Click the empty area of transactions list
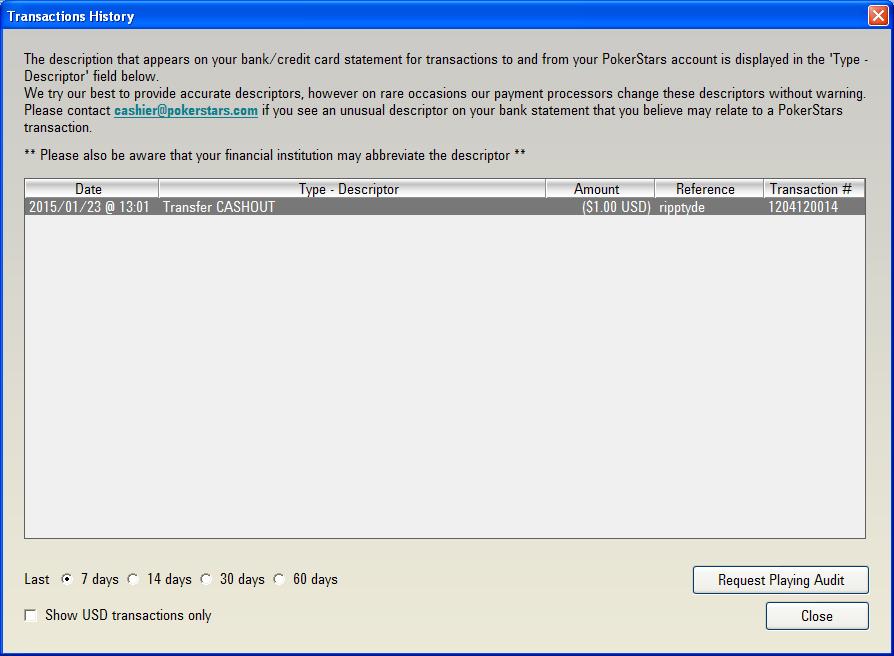Image resolution: width=894 pixels, height=656 pixels. pos(444,380)
